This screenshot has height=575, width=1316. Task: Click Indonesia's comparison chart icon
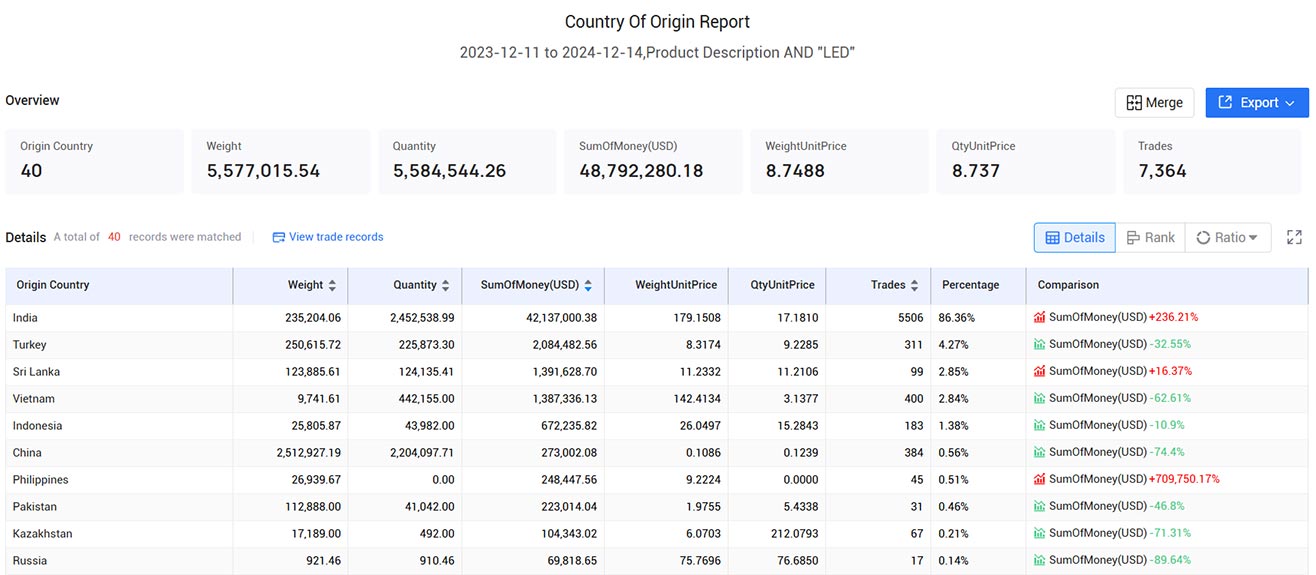pyautogui.click(x=1040, y=425)
